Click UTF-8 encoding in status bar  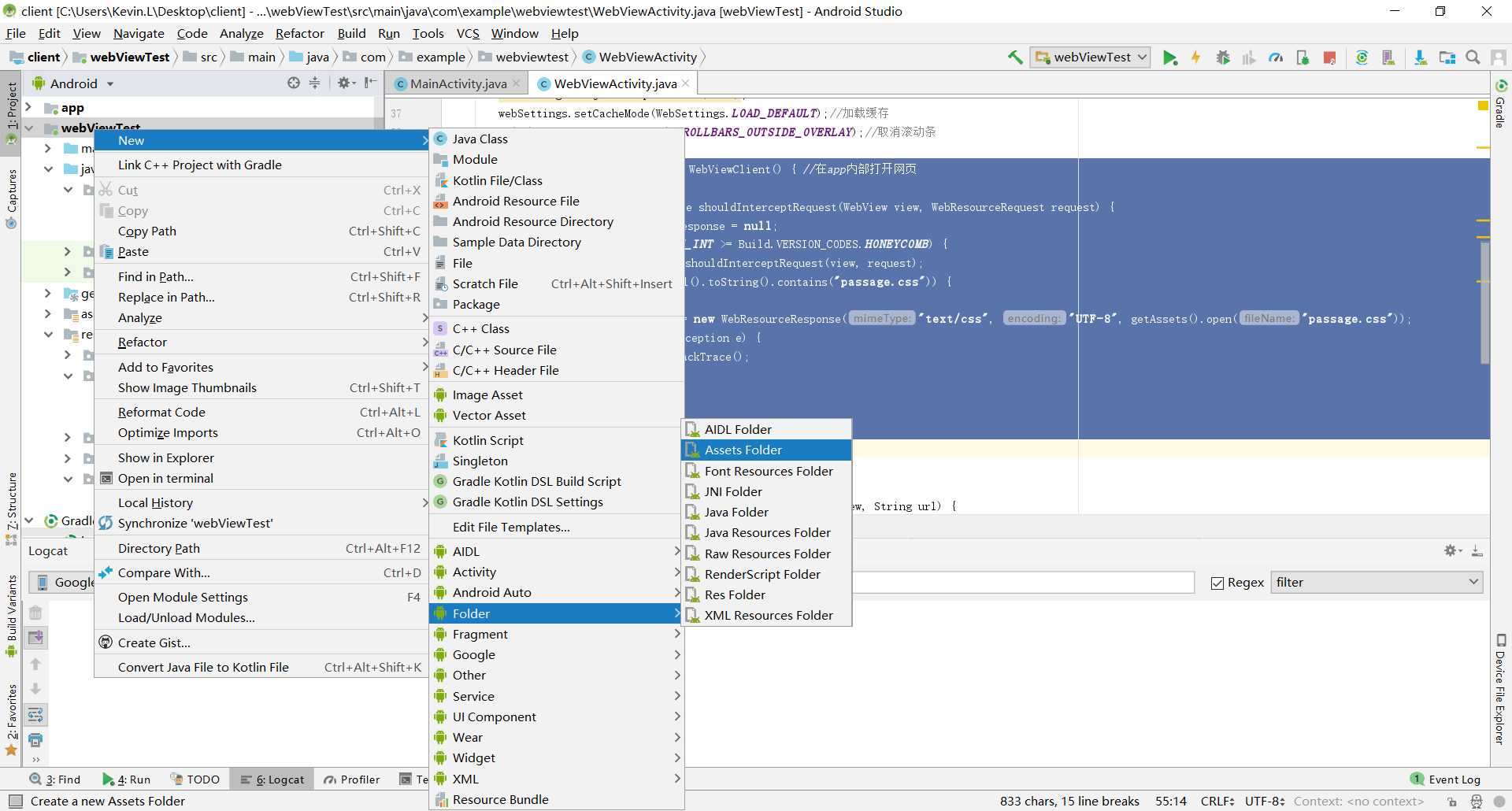tap(1265, 801)
